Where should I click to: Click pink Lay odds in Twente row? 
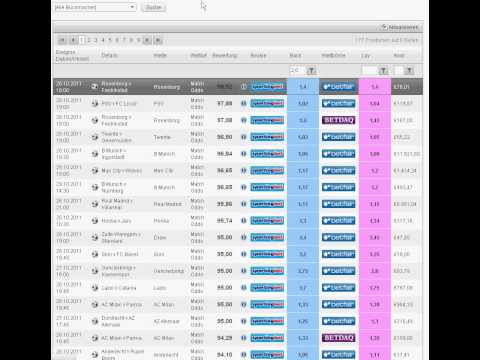pos(375,137)
